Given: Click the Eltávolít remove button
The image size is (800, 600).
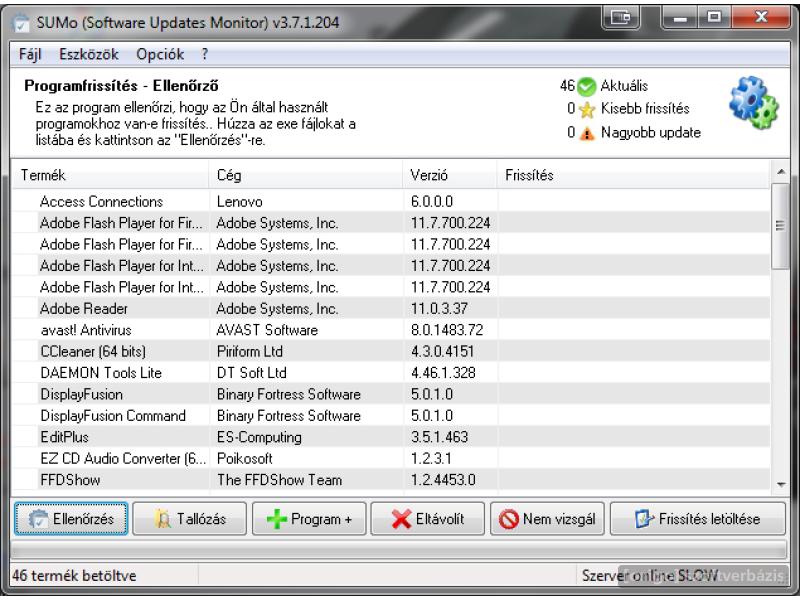Looking at the screenshot, I should [x=428, y=519].
